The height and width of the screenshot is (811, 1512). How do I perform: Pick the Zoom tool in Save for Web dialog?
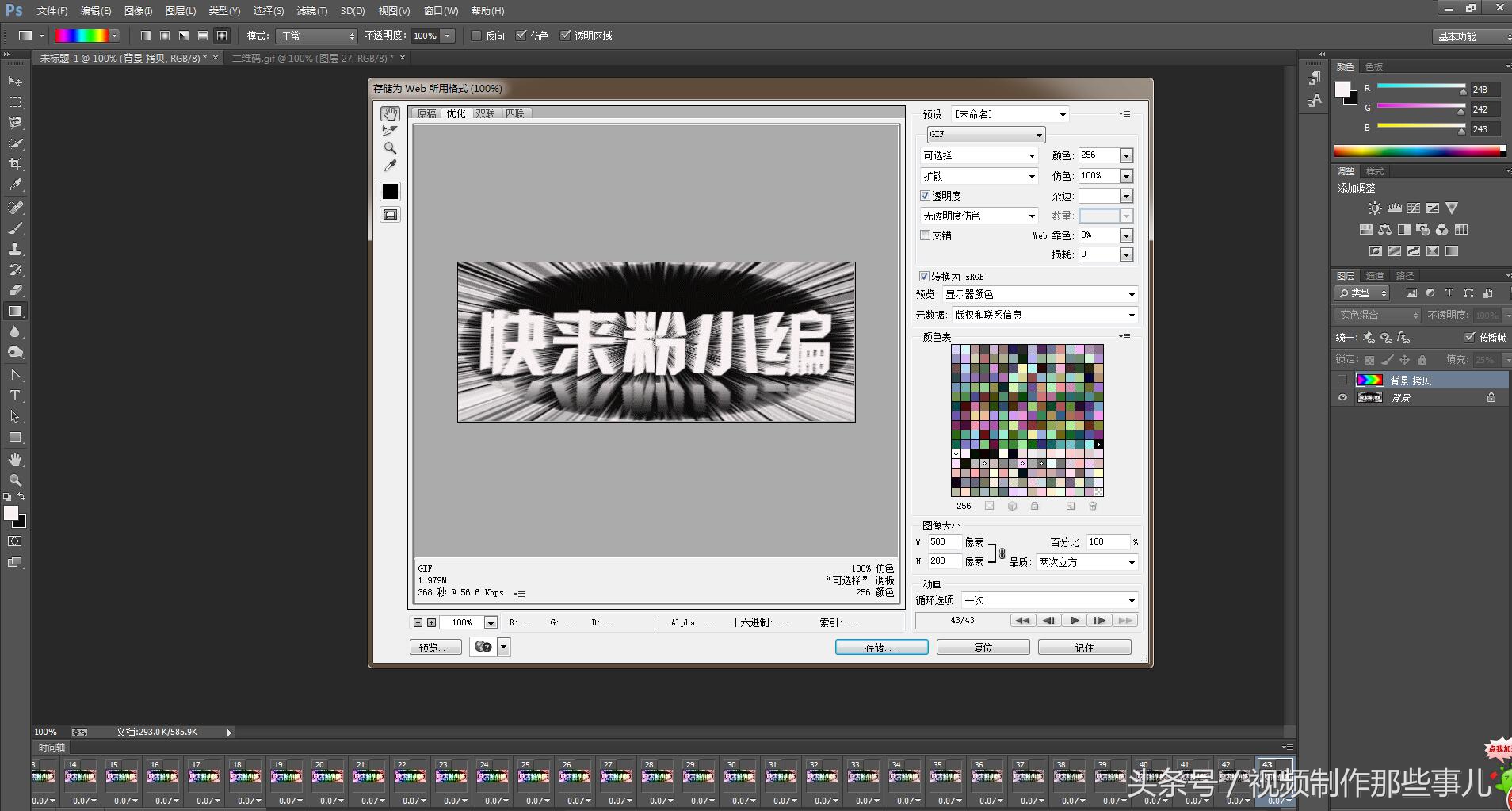coord(390,148)
